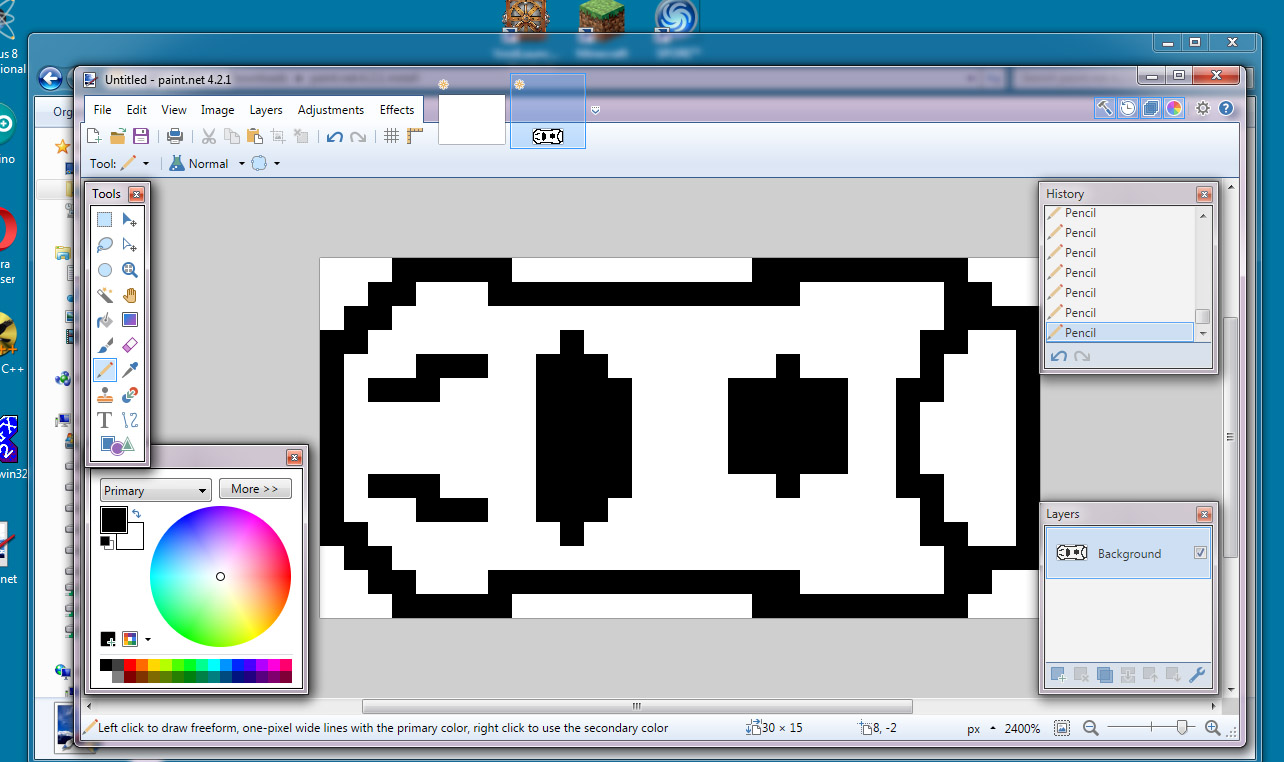
Task: Select the Paintbrush tool
Action: point(104,344)
